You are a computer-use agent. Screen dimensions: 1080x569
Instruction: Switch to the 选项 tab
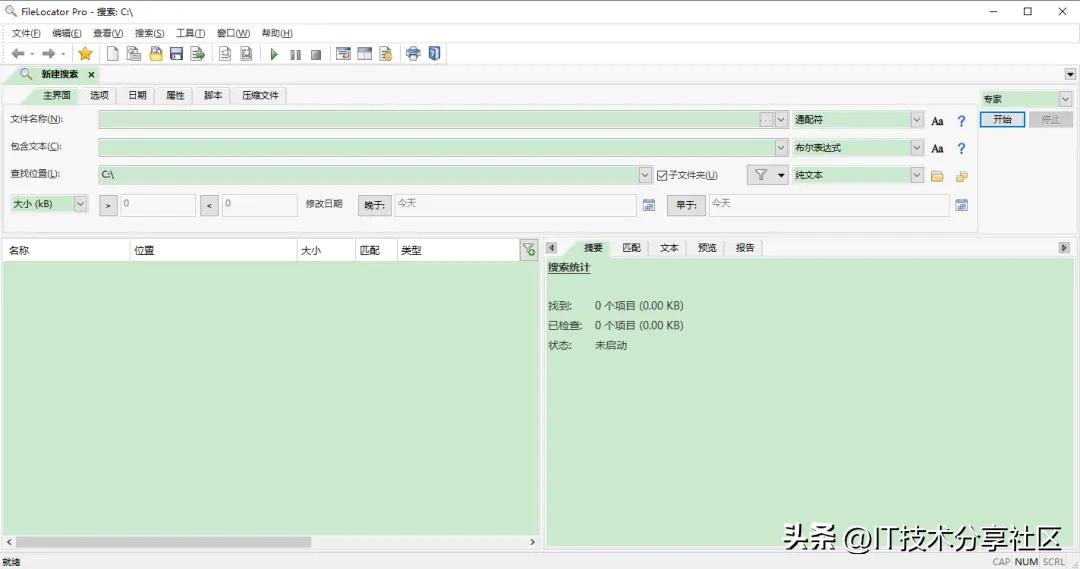pyautogui.click(x=99, y=96)
